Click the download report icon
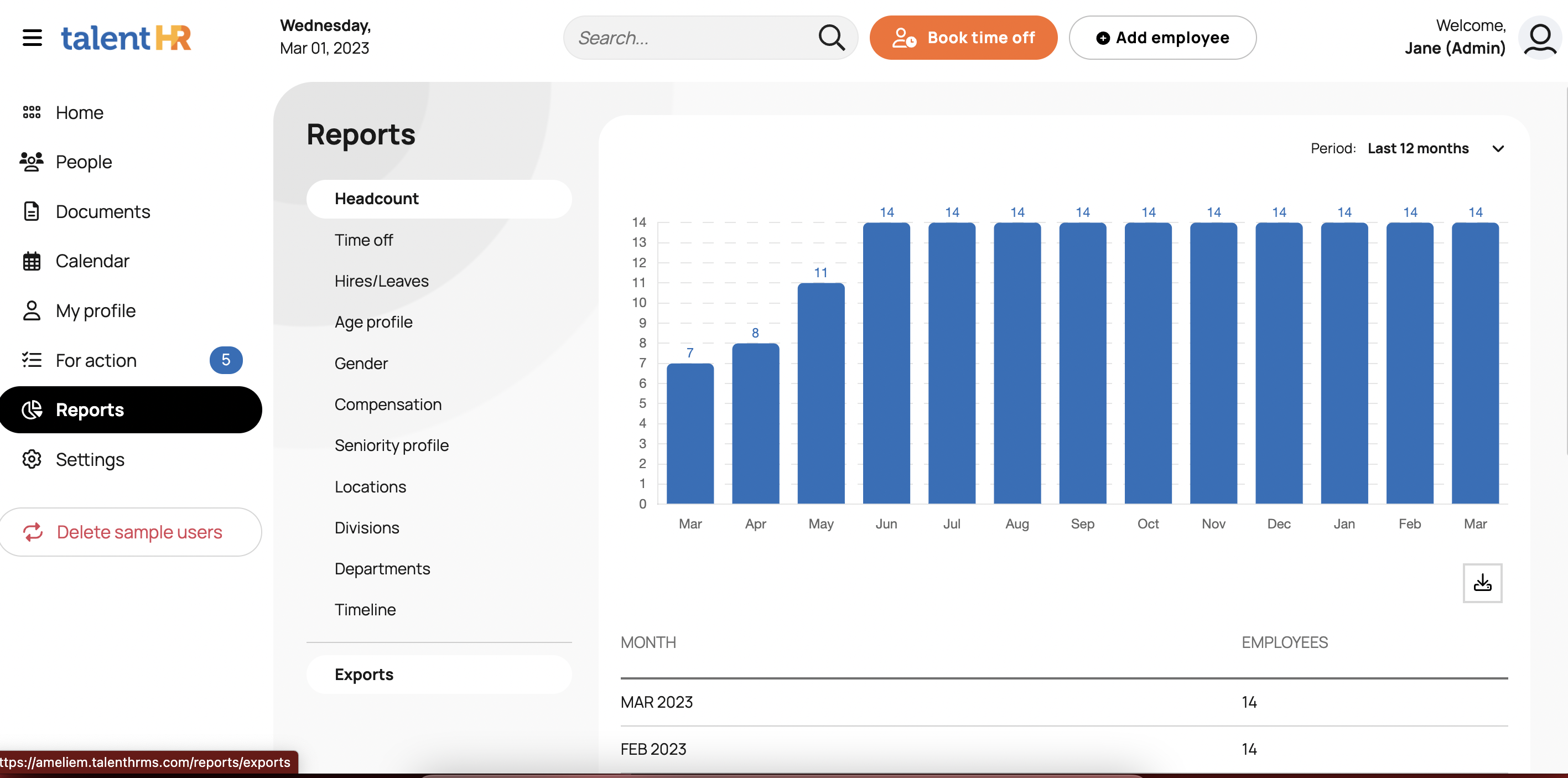Screen dimensions: 1568x778 tap(1482, 583)
